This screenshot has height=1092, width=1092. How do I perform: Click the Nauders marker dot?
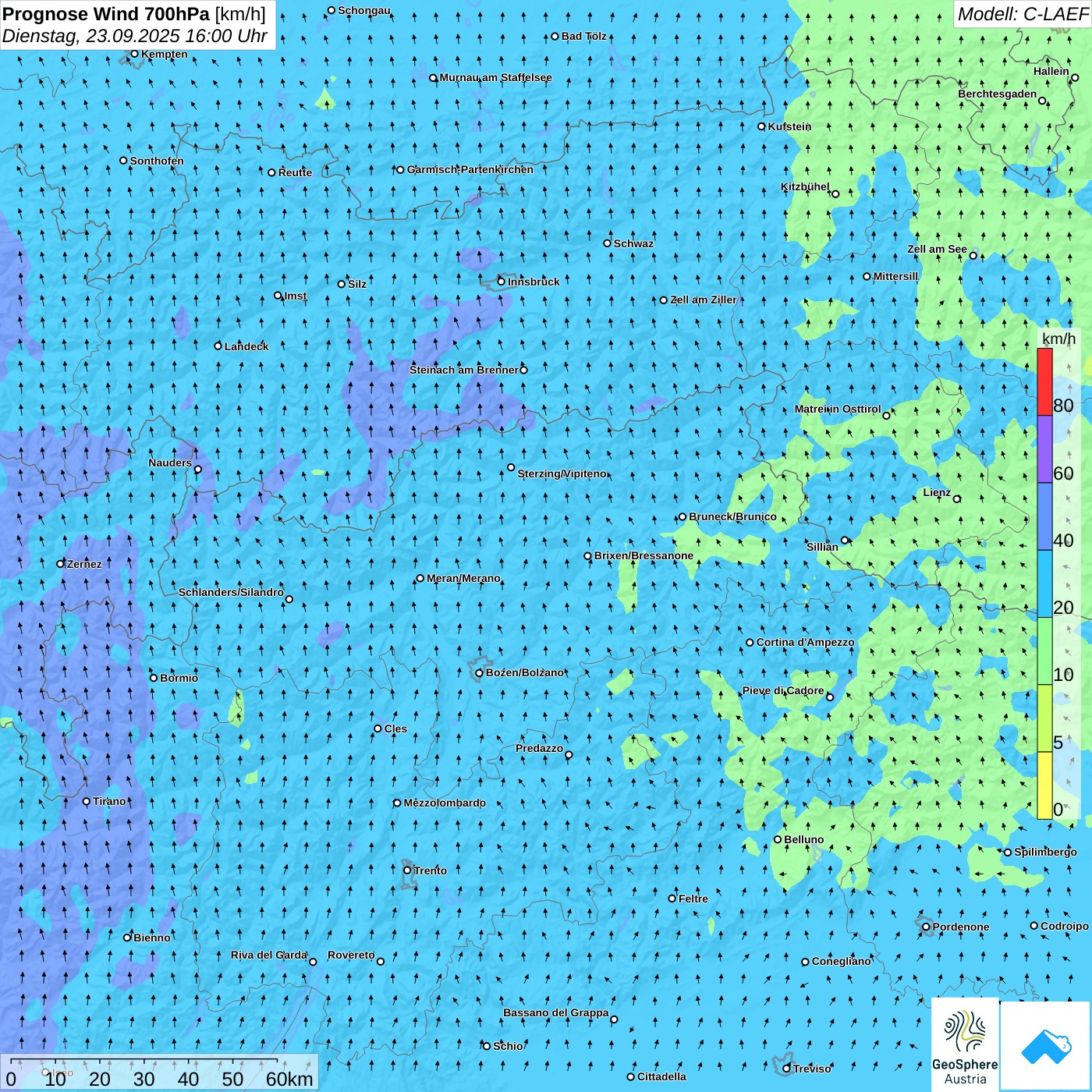click(x=198, y=470)
